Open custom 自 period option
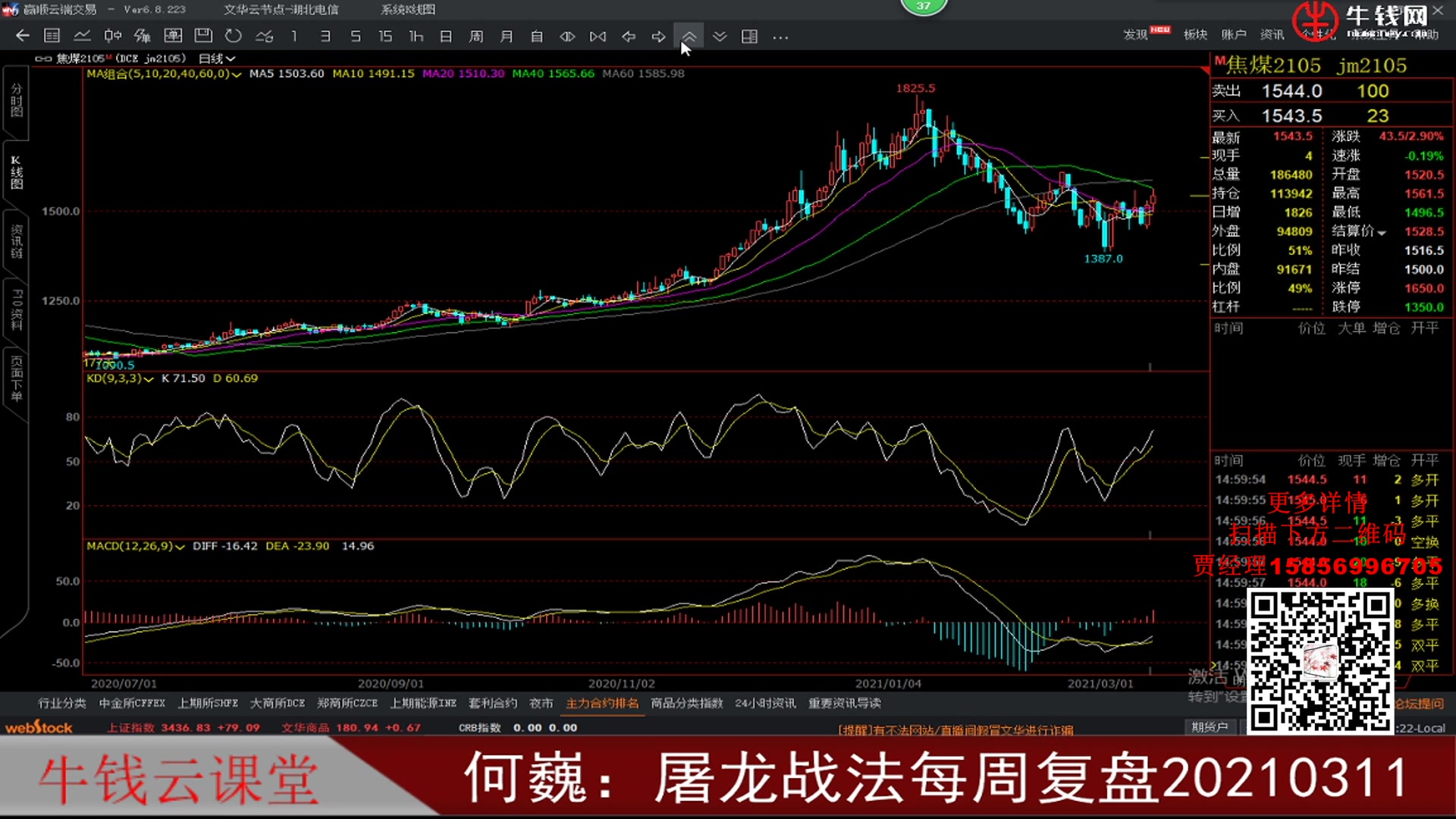1456x819 pixels. [x=537, y=36]
